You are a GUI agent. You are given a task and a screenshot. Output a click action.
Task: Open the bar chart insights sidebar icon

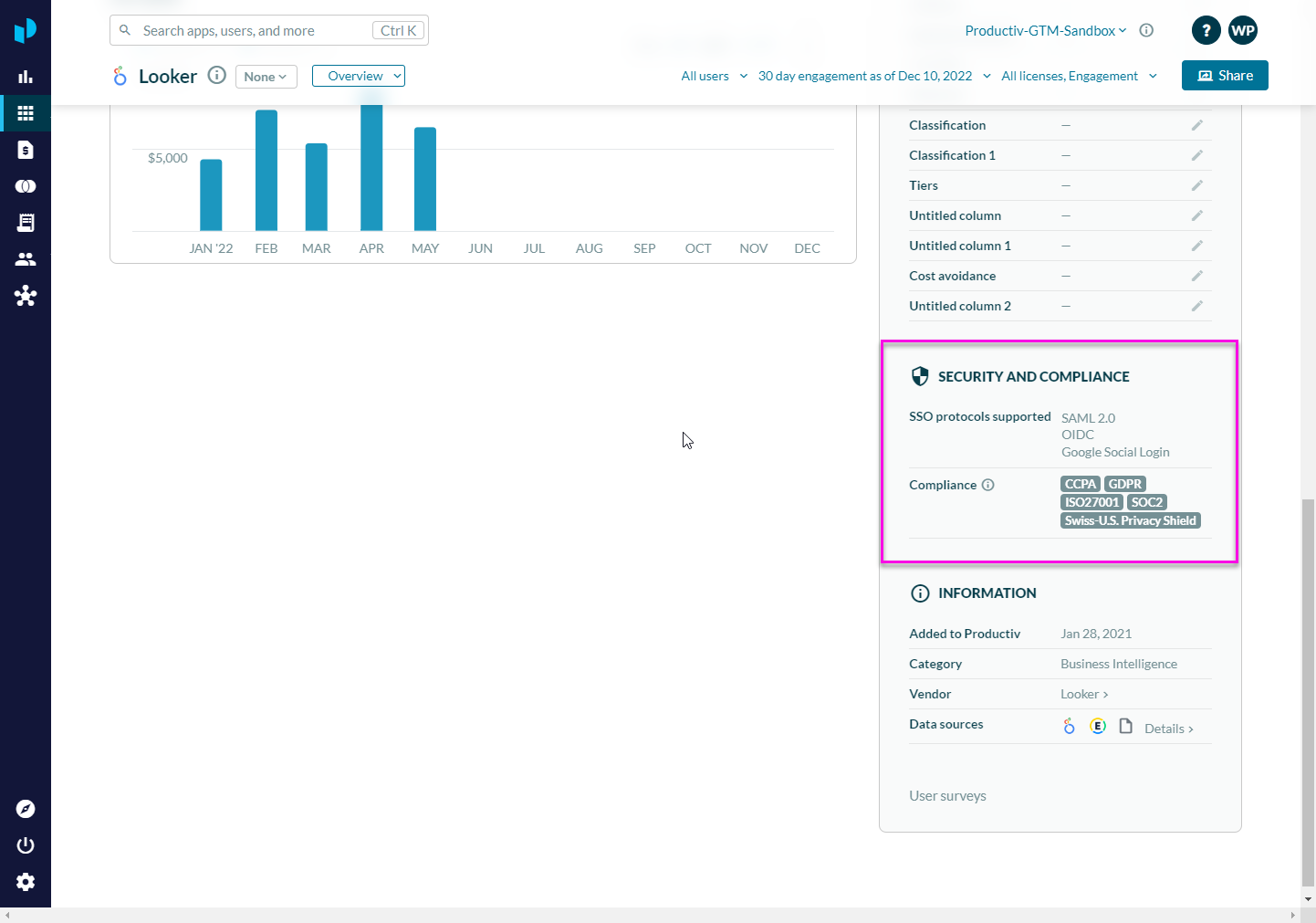(x=26, y=77)
